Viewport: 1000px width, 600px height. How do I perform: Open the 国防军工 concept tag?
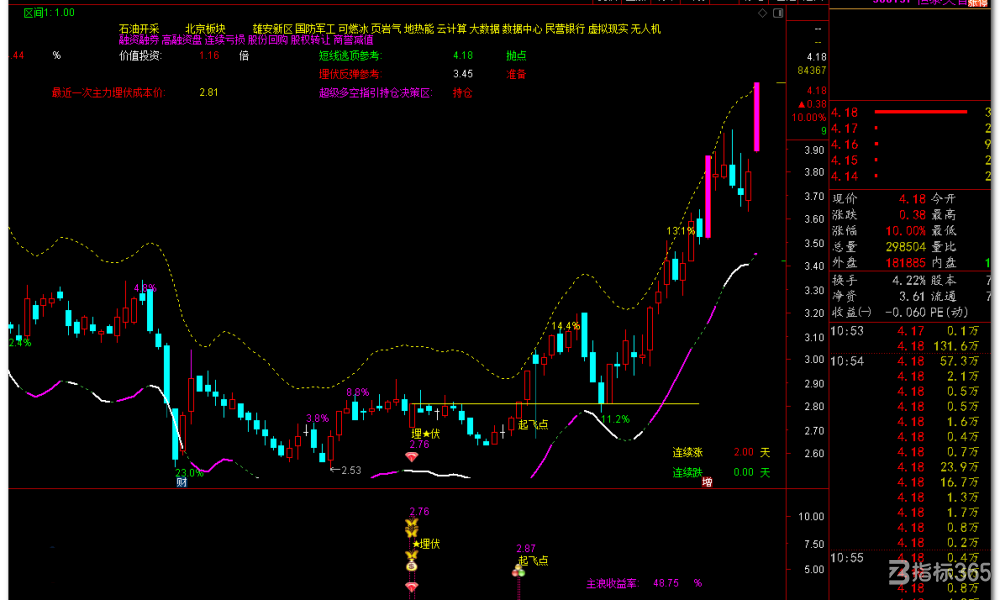[x=315, y=29]
